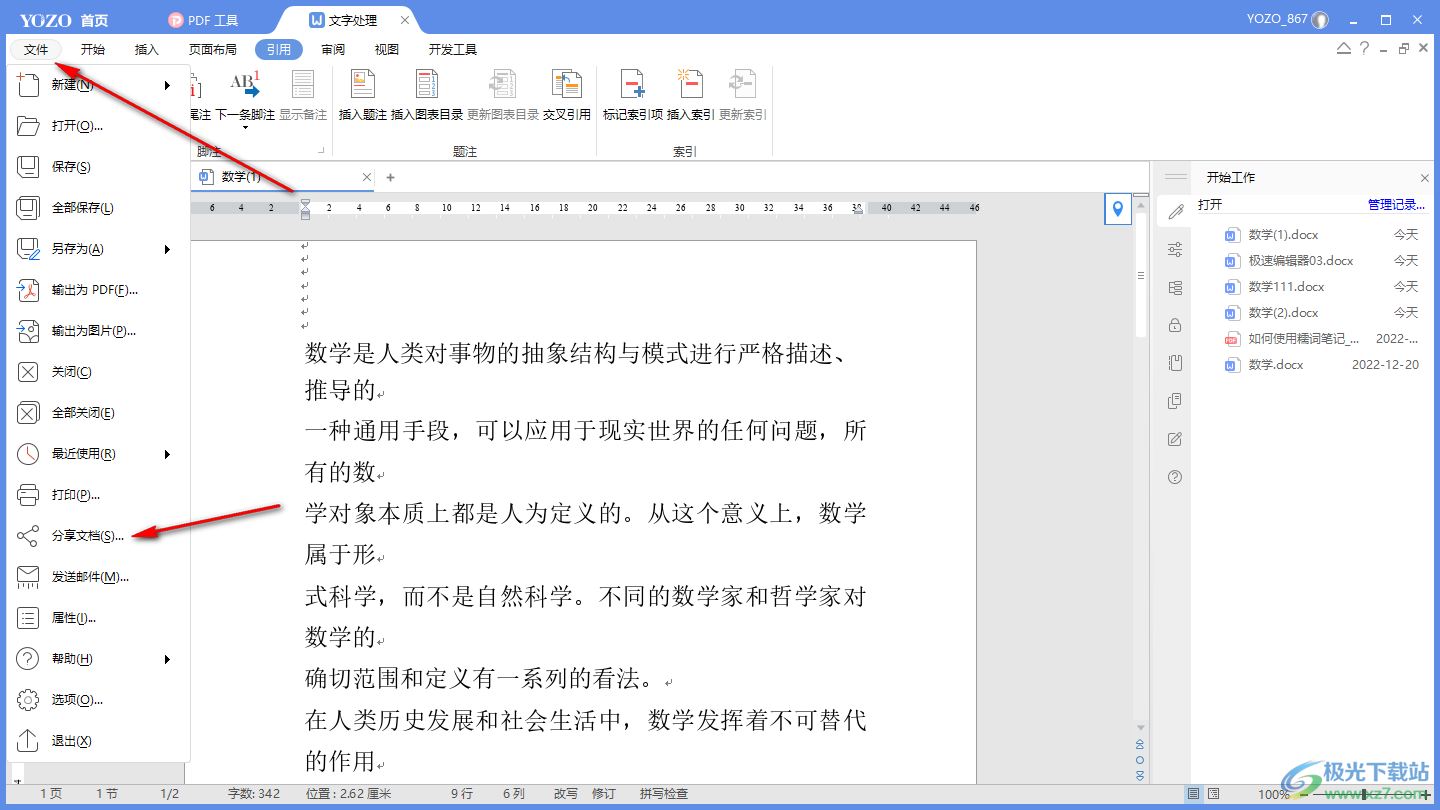Toggle 改写 overwrite mode in status bar
This screenshot has width=1440, height=810.
tap(566, 793)
